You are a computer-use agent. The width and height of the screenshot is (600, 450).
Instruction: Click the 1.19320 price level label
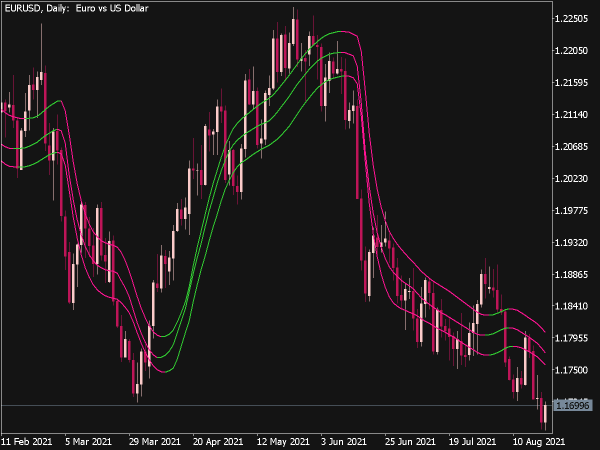571,243
